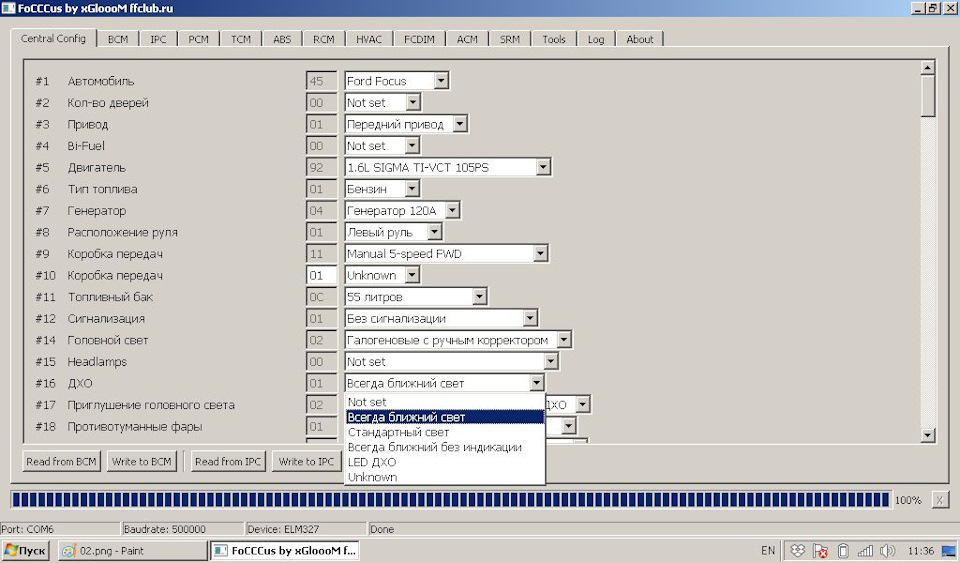Click the FoCCCus taskbar button
Viewport: 960px width, 563px height.
(x=285, y=551)
